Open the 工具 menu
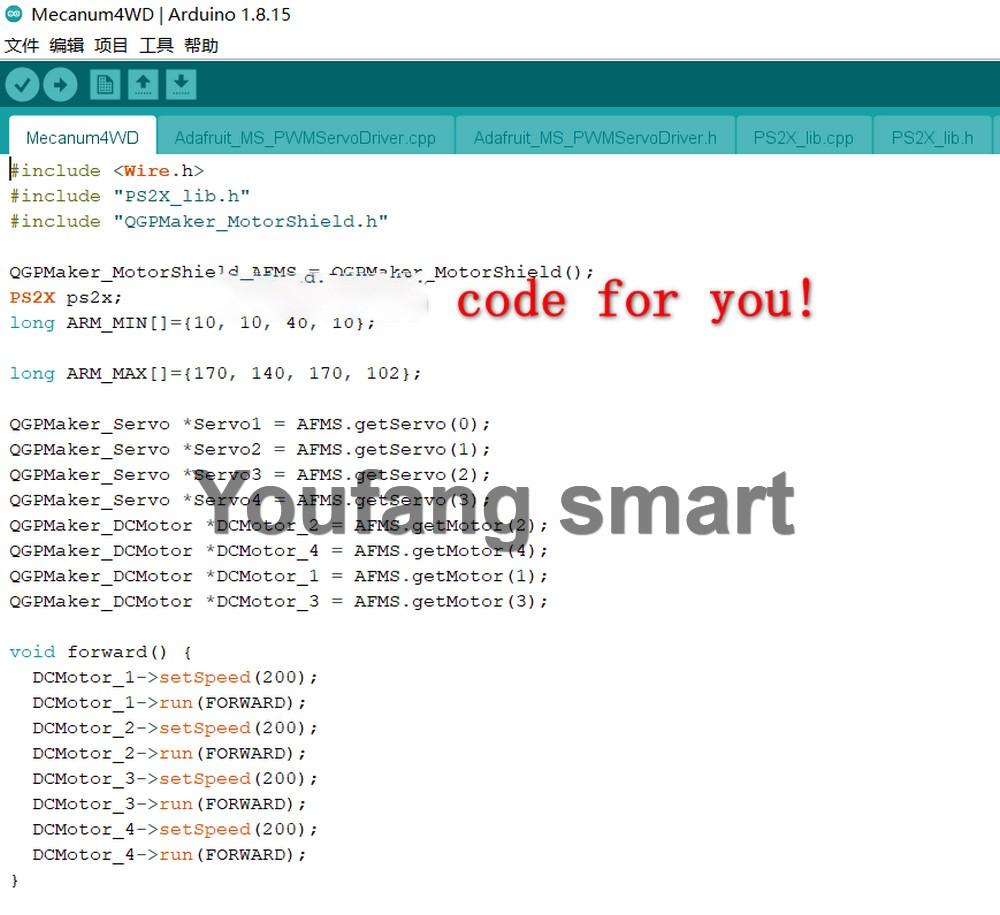This screenshot has width=1000, height=915. (156, 46)
